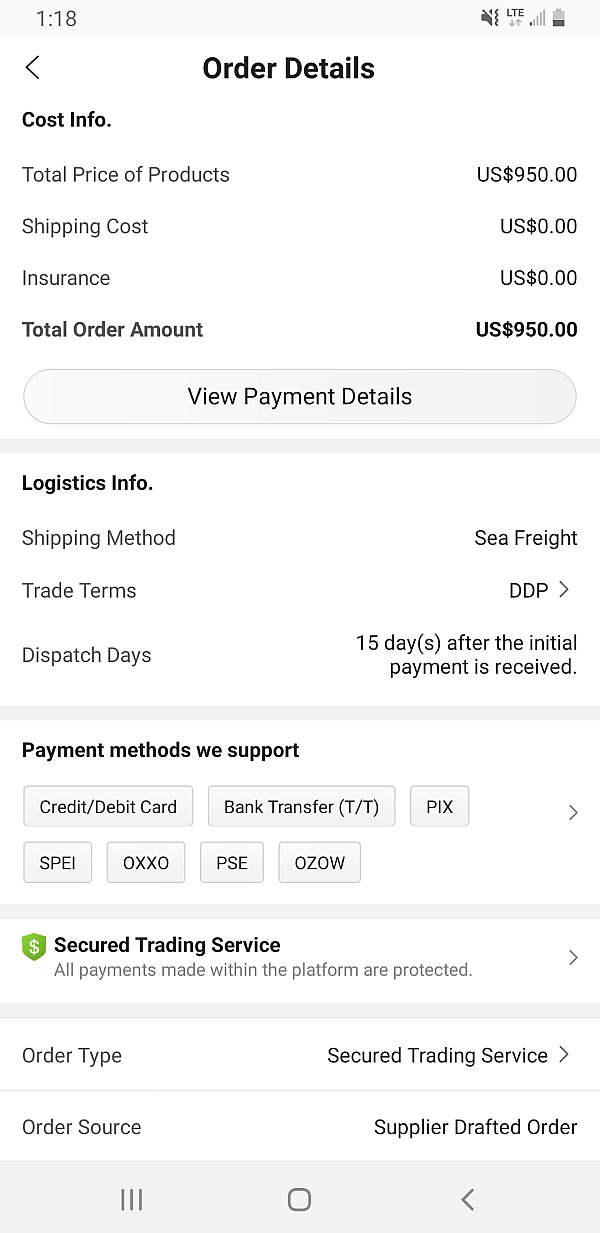The image size is (600, 1233).
Task: Tap the battery status icon
Action: (559, 18)
